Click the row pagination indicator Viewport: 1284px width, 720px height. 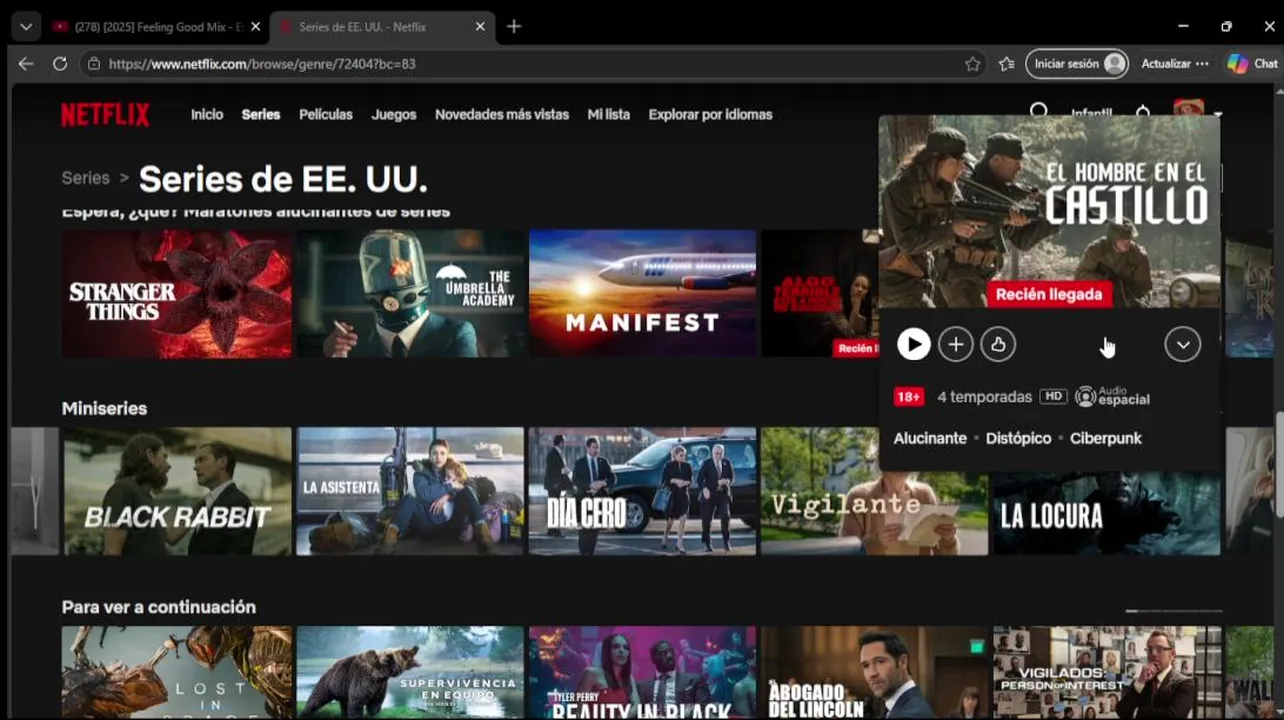[x=1173, y=610]
